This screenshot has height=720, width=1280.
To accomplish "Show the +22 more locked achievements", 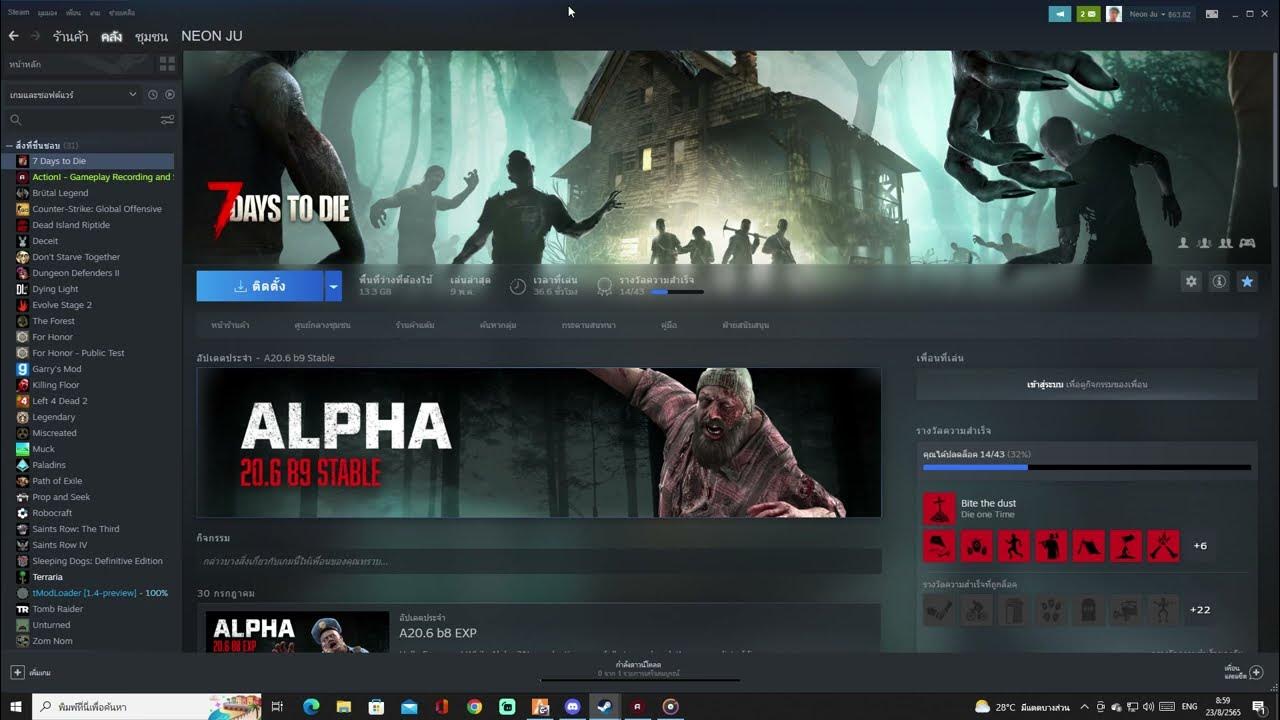I will coord(1200,610).
